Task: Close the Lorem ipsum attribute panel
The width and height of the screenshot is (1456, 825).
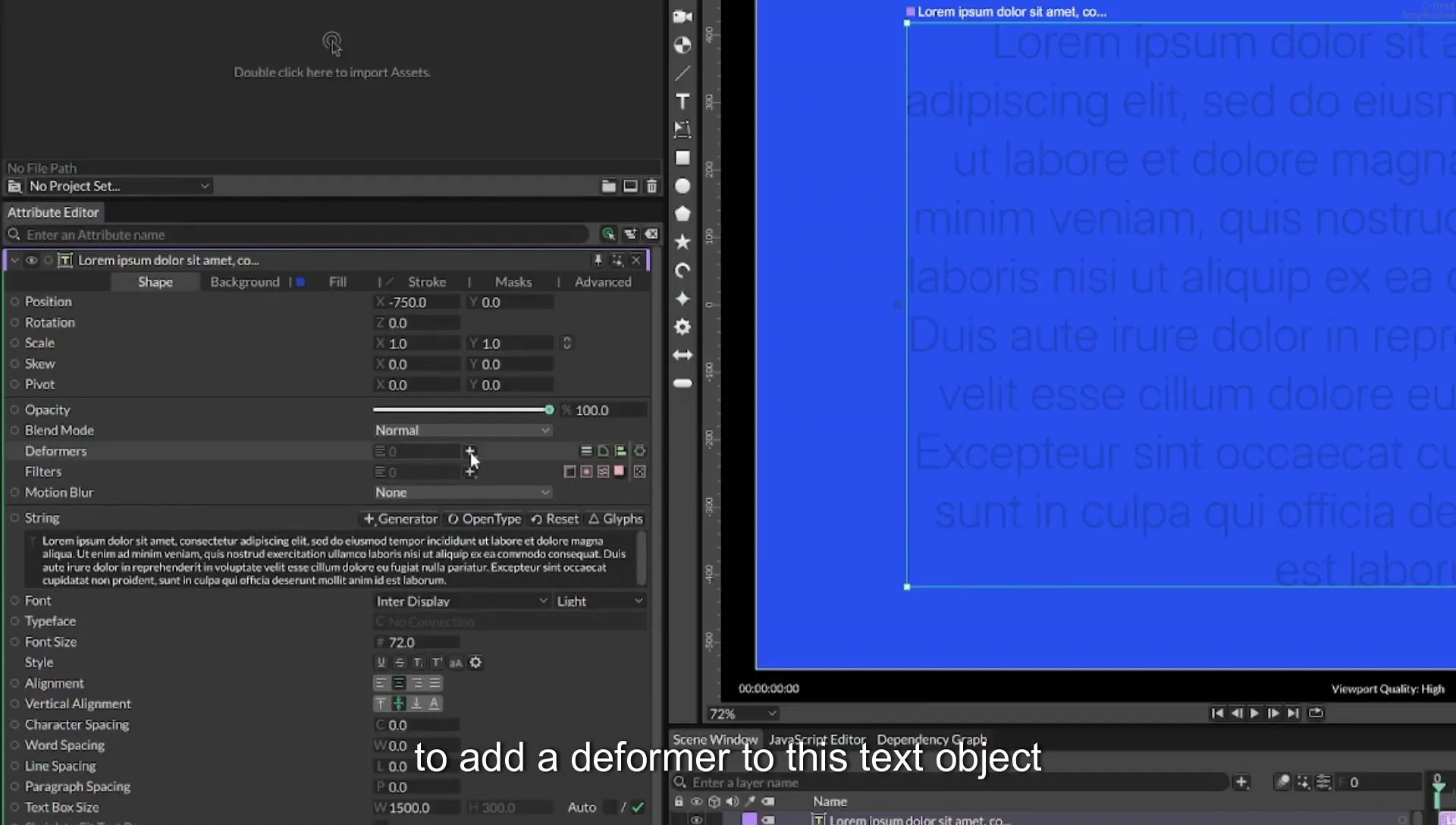Action: [x=635, y=260]
